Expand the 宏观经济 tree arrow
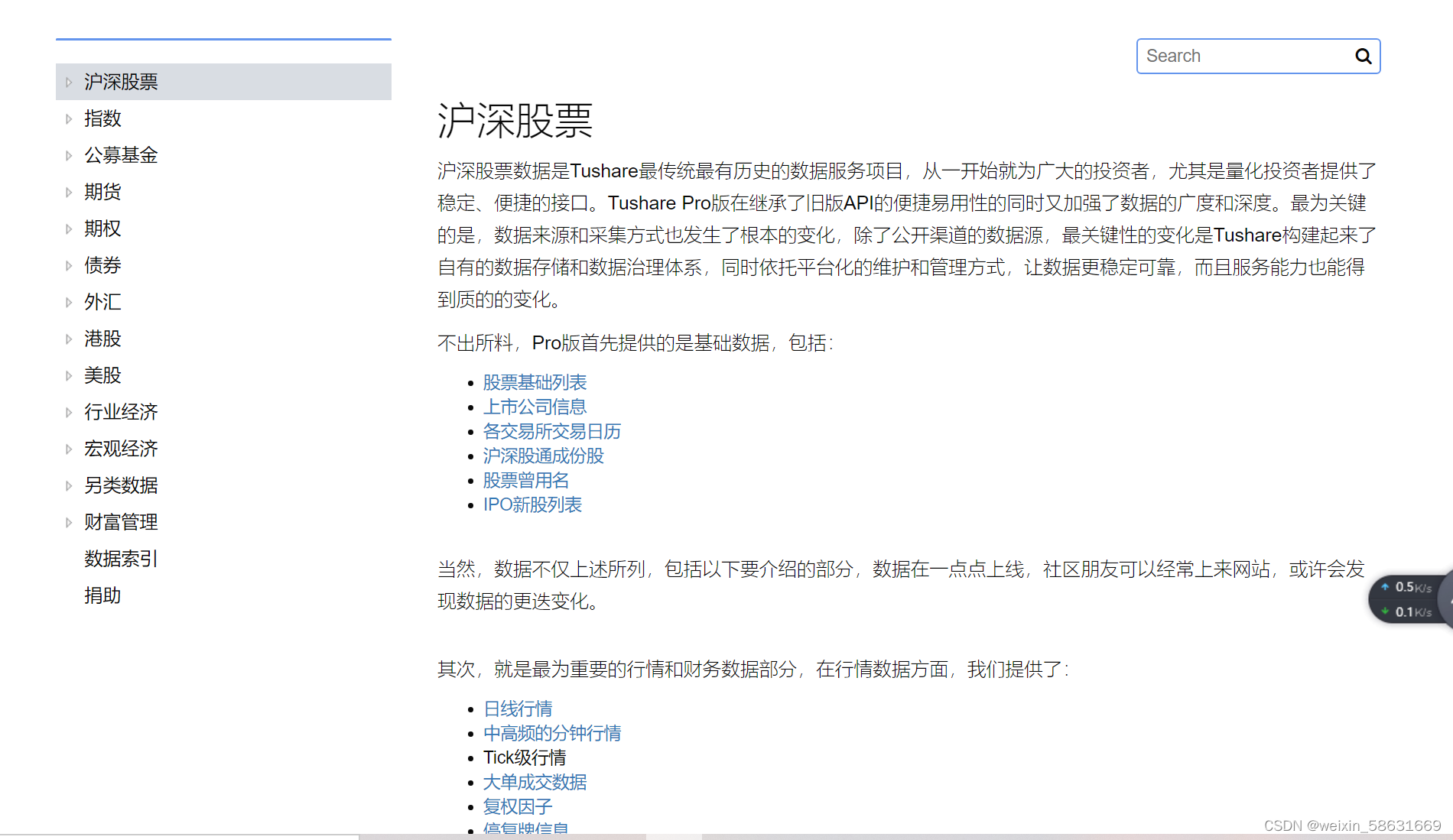1453x840 pixels. [69, 449]
